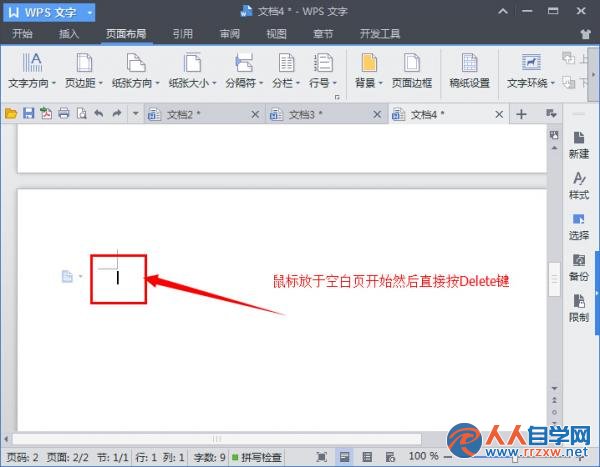Click the 字数: 9 word count status
600x467 pixels.
pyautogui.click(x=209, y=457)
